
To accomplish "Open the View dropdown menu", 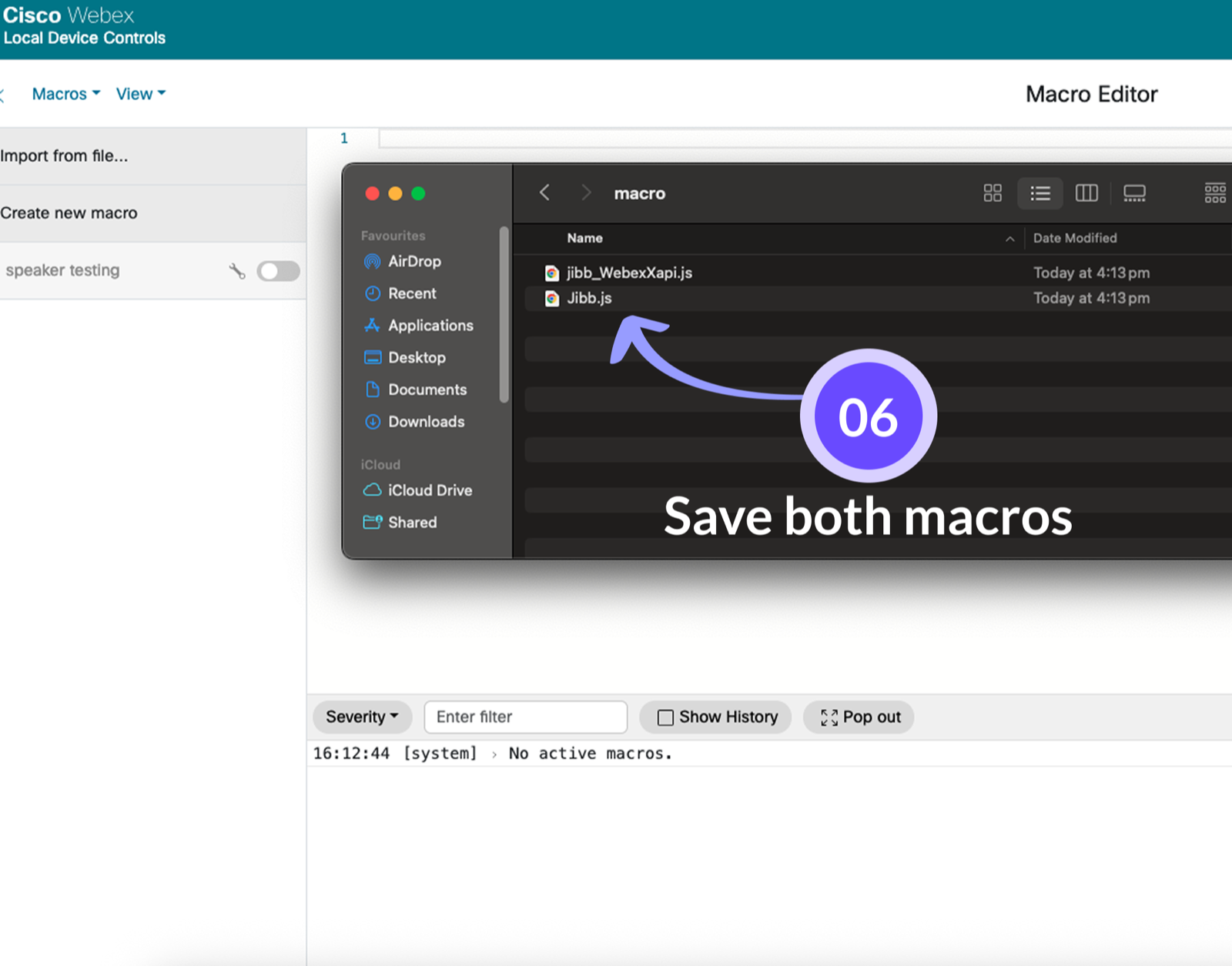I will tap(141, 94).
